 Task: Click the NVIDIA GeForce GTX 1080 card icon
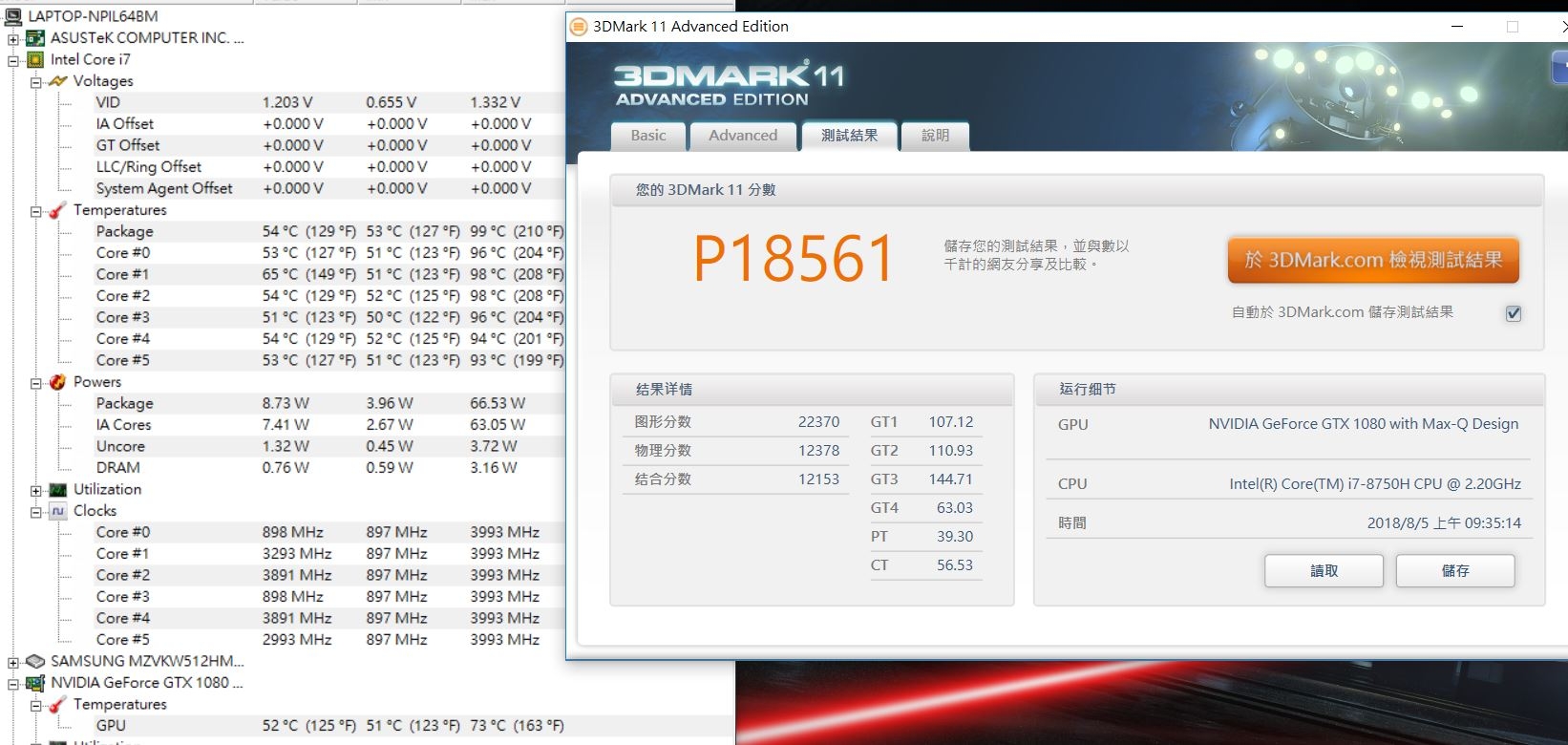pyautogui.click(x=35, y=683)
